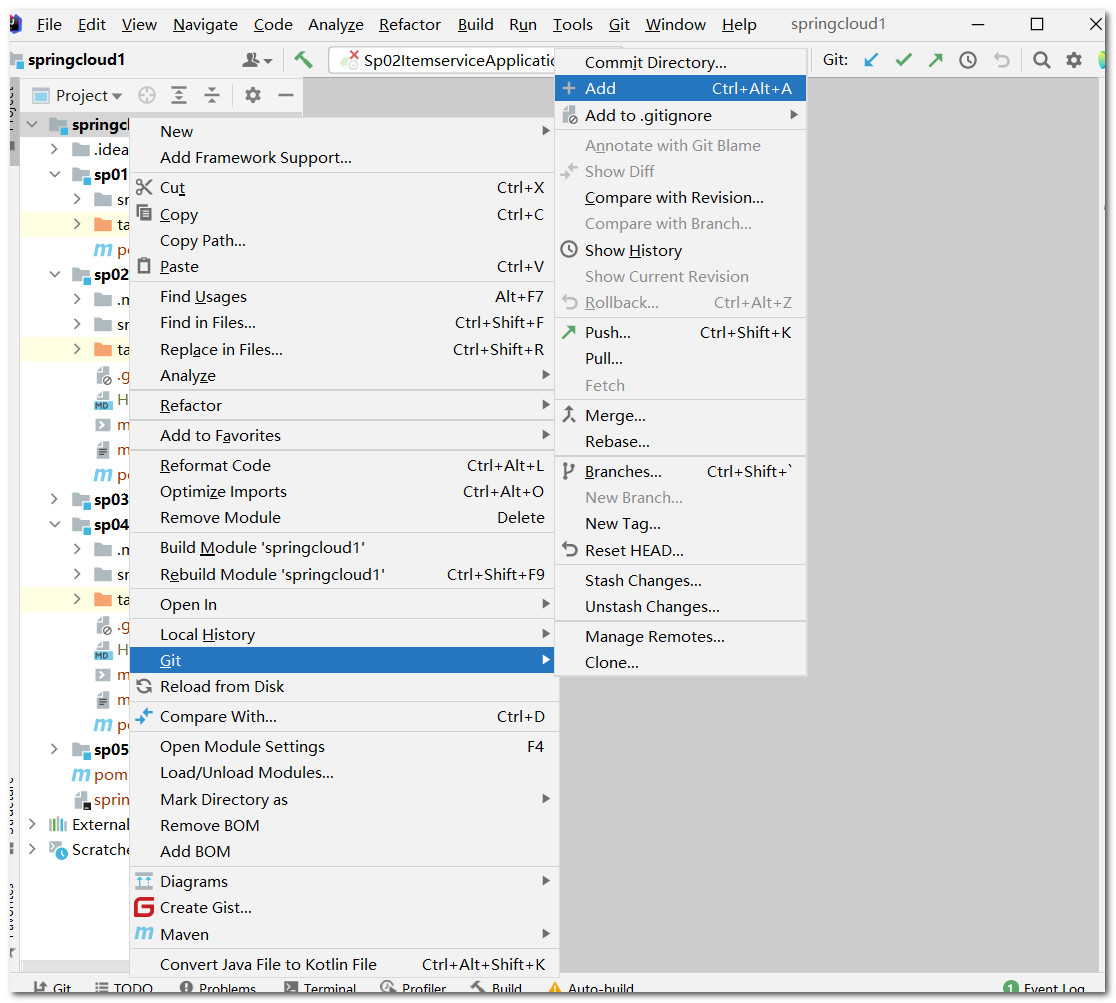Click Git Rollback toolbar icon
Viewport: 1116px width, 1003px height.
tap(1001, 60)
